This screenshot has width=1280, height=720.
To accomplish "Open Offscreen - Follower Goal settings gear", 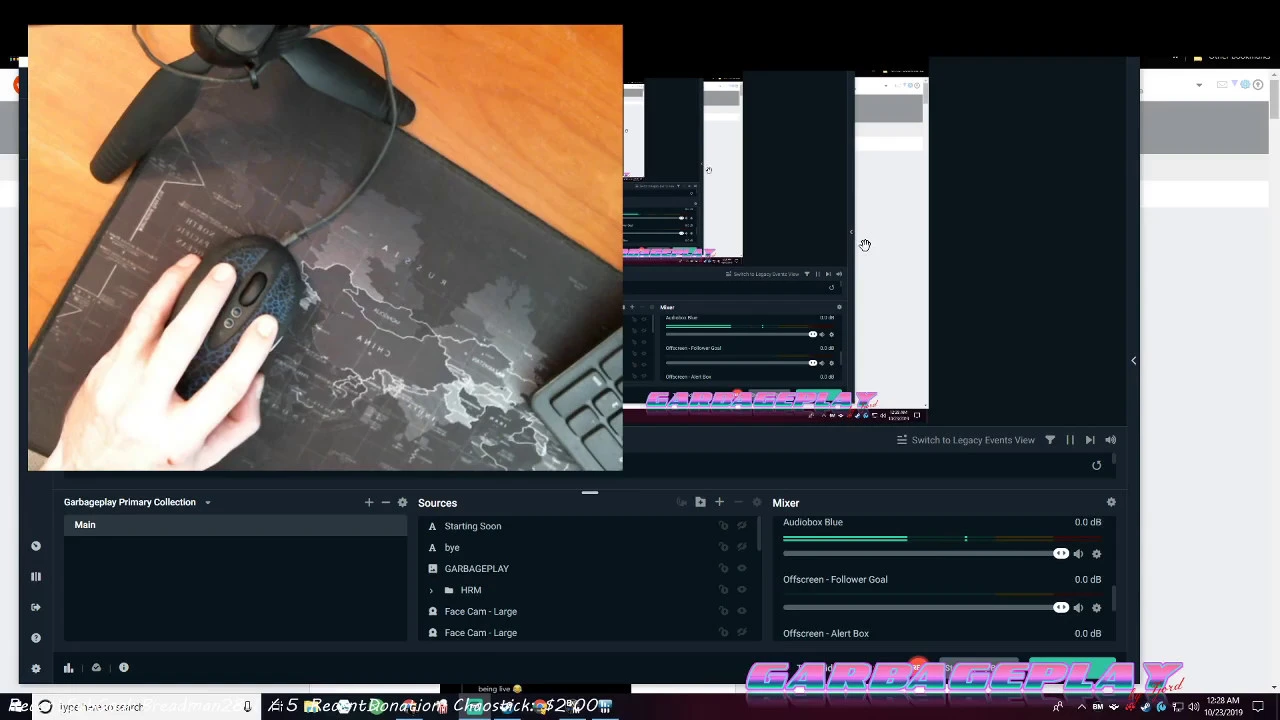I will (x=1096, y=608).
